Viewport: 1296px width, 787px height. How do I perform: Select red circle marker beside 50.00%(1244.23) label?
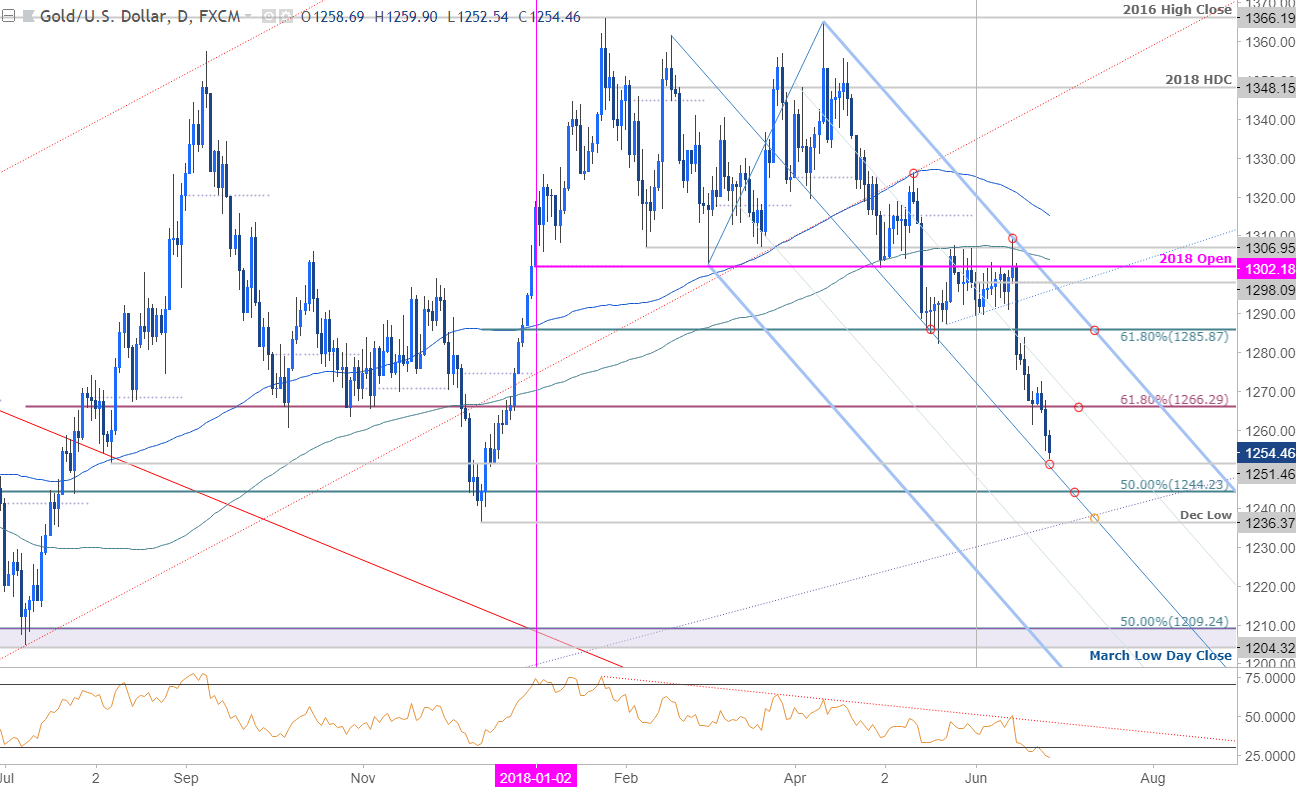[1075, 492]
